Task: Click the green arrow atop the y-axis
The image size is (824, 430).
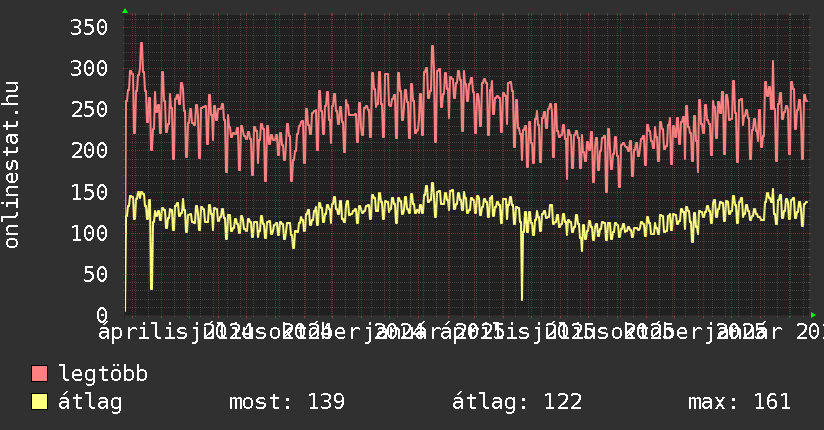Action: 125,11
